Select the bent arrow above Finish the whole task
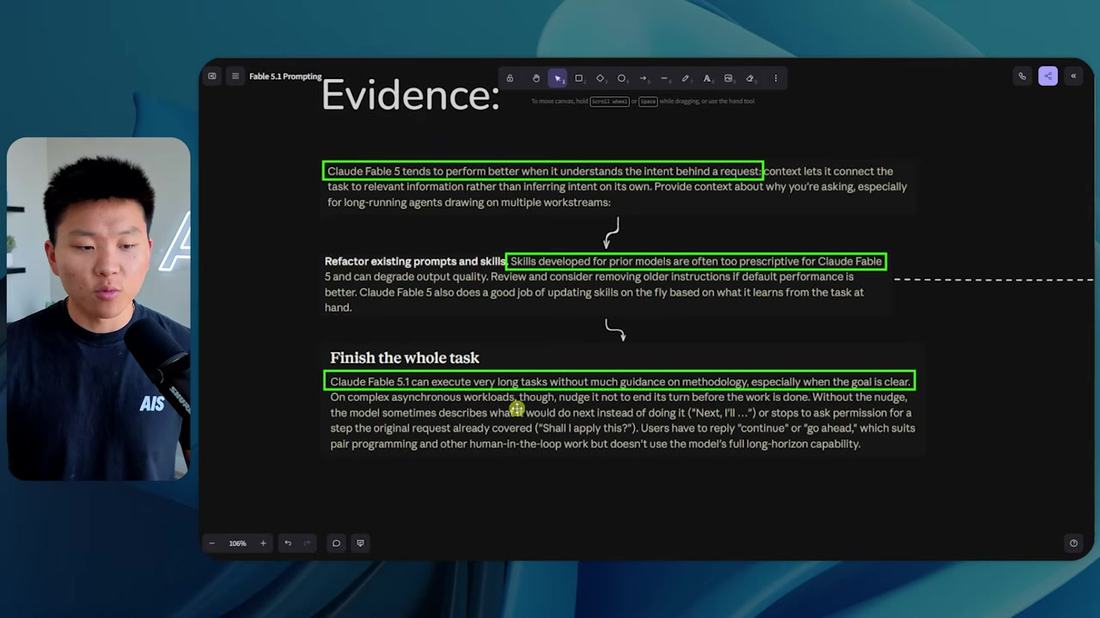Viewport: 1100px width, 618px height. (615, 330)
